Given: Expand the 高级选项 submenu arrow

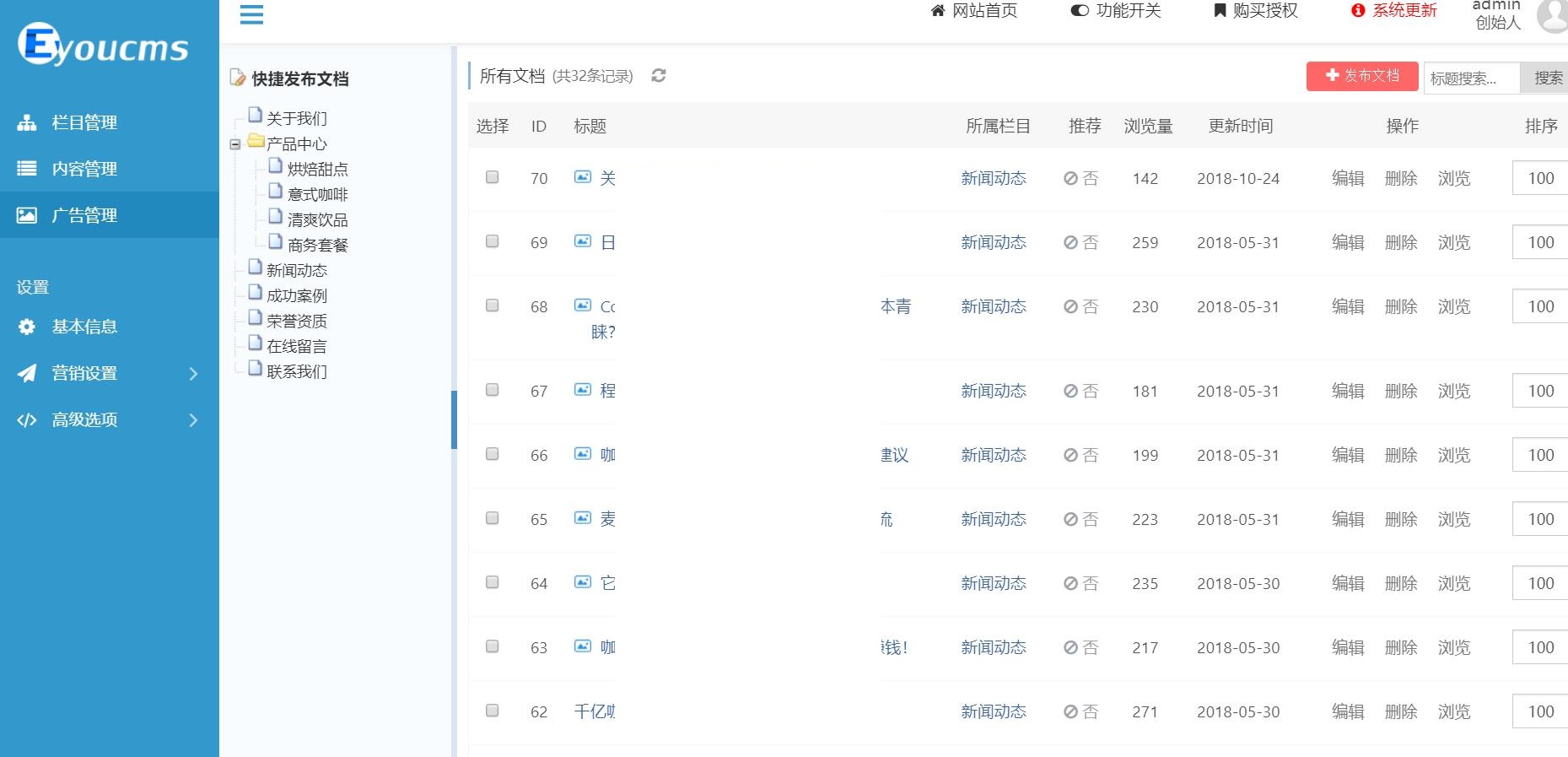Looking at the screenshot, I should point(193,419).
